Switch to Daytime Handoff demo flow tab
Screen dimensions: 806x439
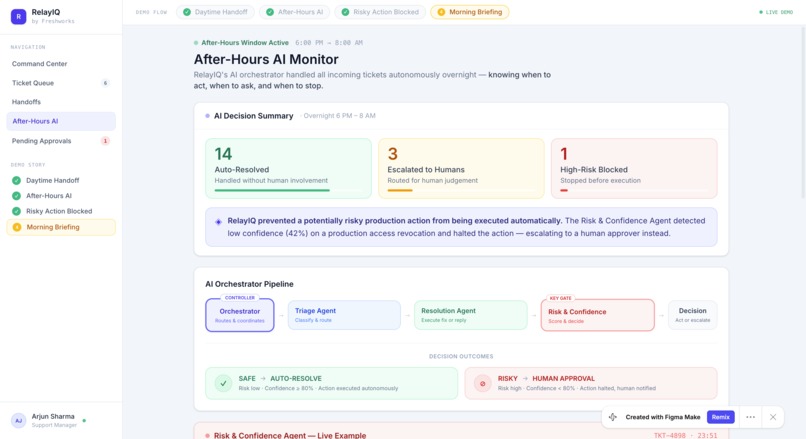click(215, 12)
